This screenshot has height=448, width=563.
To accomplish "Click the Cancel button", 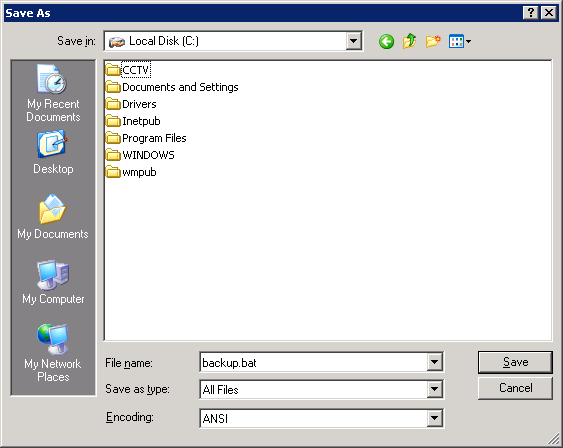I will [515, 388].
